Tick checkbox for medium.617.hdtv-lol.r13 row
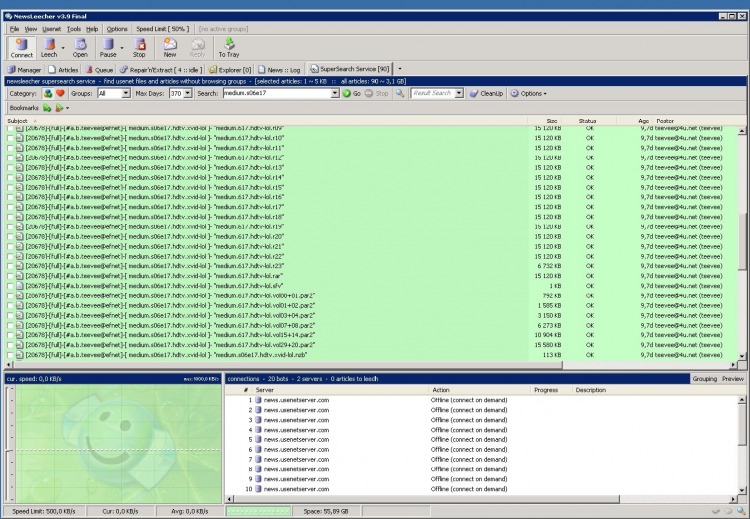Image resolution: width=750 pixels, height=519 pixels. point(10,168)
